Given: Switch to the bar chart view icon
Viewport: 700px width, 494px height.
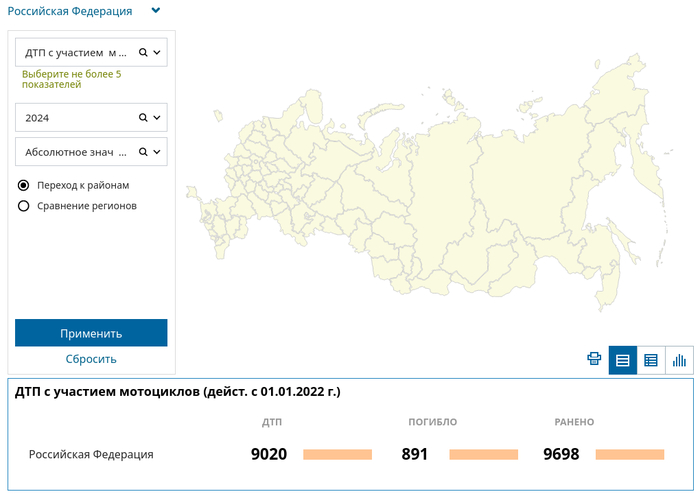Looking at the screenshot, I should (679, 360).
